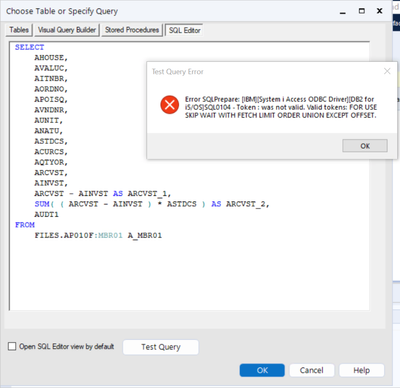Toggle Open SQL Editor view by default checkbox
The image size is (400, 388).
coord(12,346)
